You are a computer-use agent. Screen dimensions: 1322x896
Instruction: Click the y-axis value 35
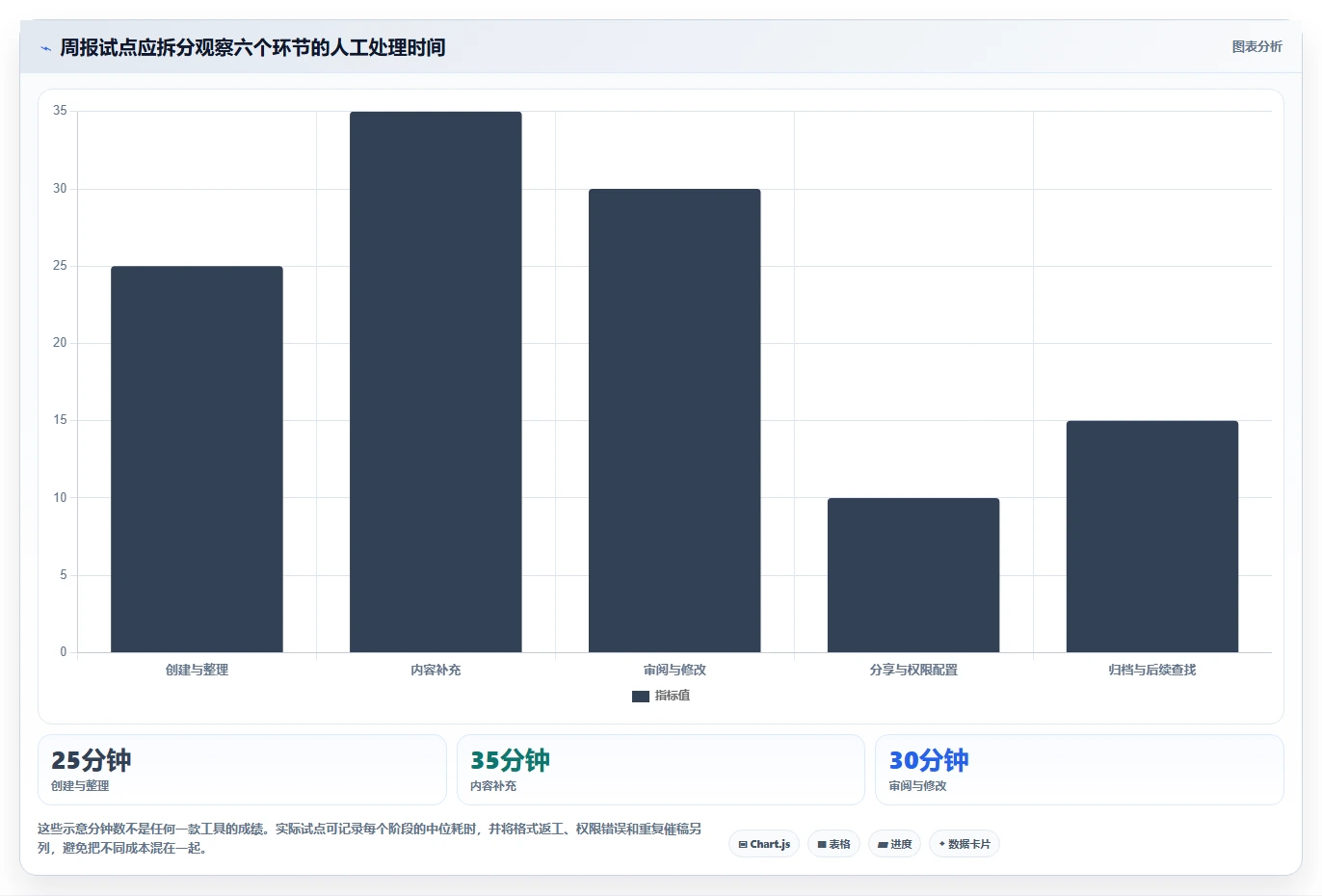point(60,111)
